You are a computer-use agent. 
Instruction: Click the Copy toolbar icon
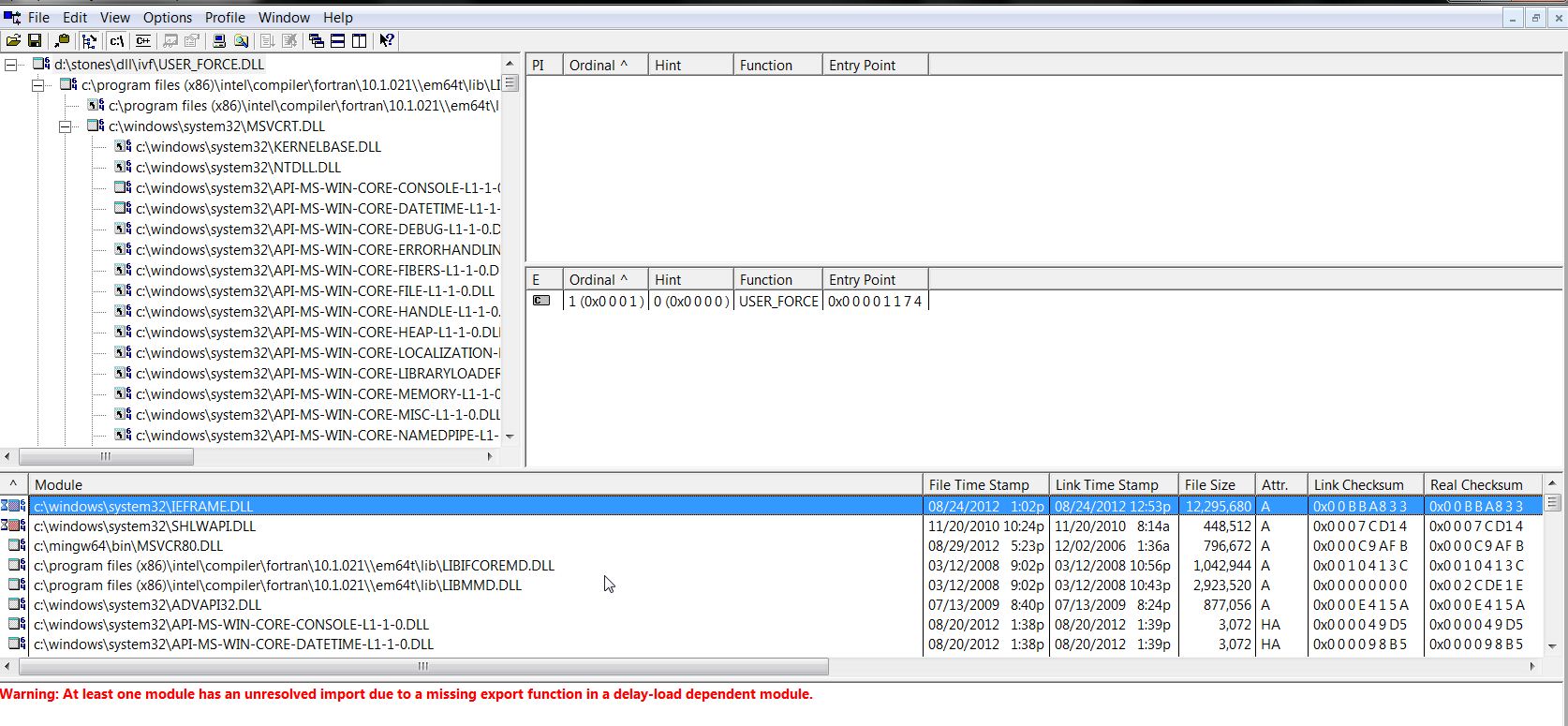tap(62, 40)
